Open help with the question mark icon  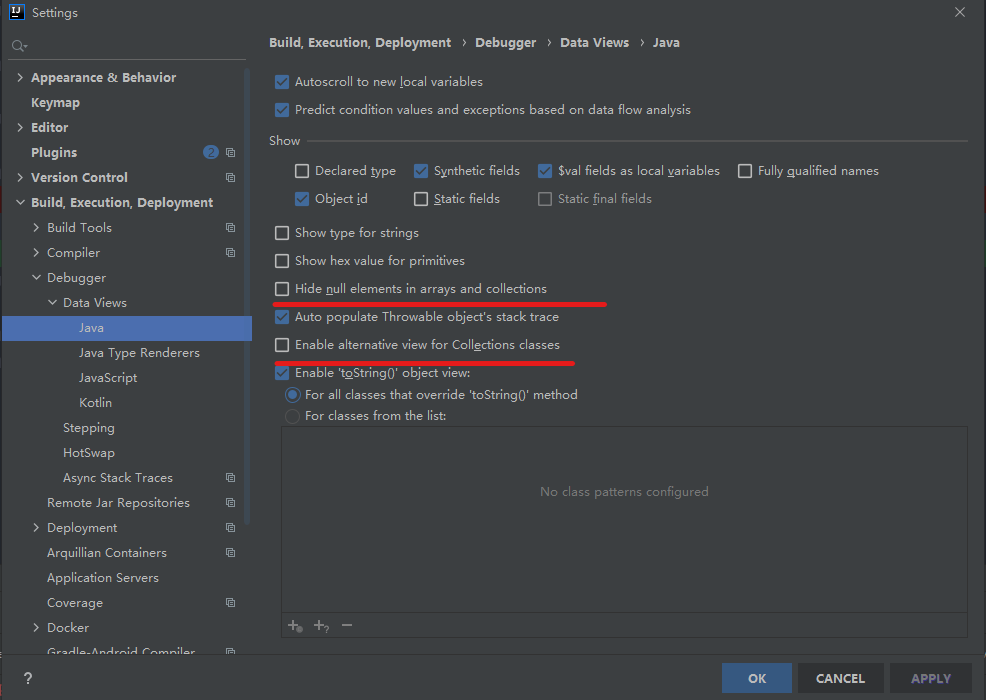pos(28,678)
